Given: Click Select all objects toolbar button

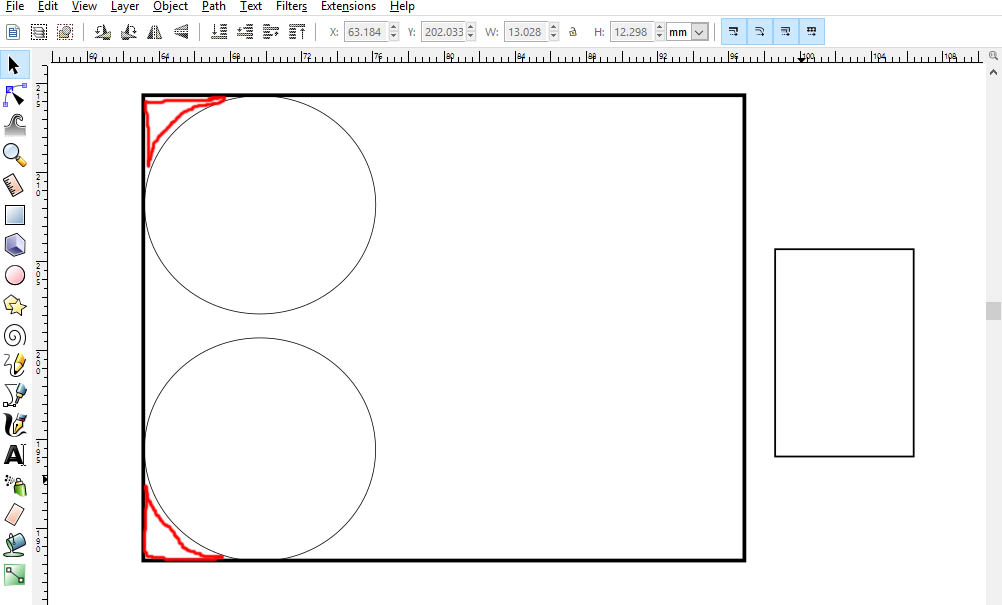Looking at the screenshot, I should click(14, 32).
